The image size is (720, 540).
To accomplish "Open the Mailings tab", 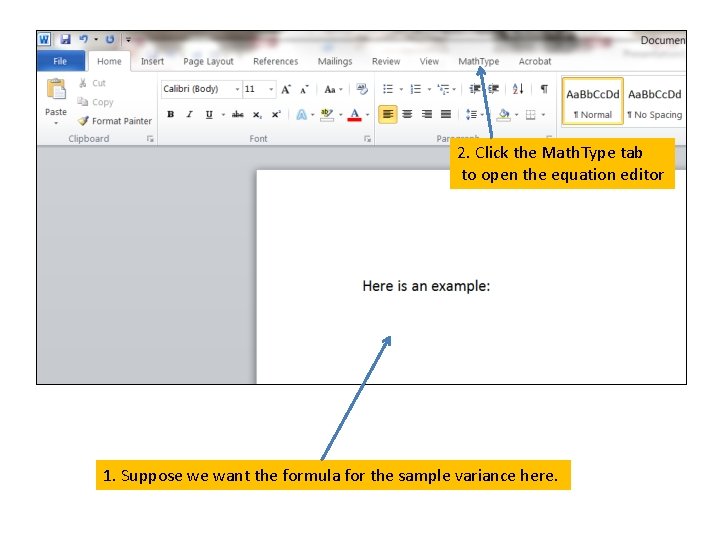I will click(335, 61).
